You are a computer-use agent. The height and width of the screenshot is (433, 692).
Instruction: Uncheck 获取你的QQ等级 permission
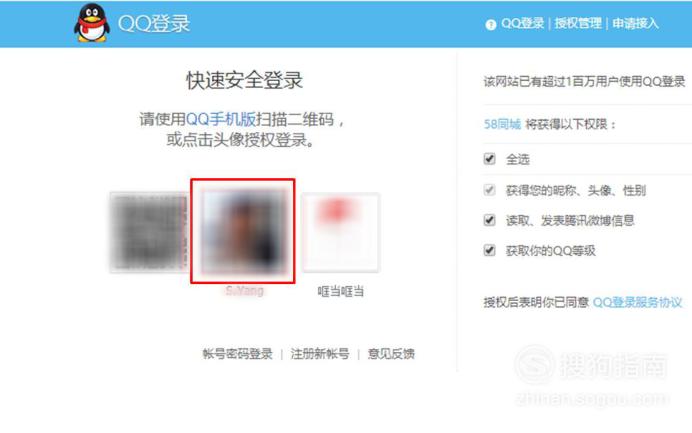489,250
